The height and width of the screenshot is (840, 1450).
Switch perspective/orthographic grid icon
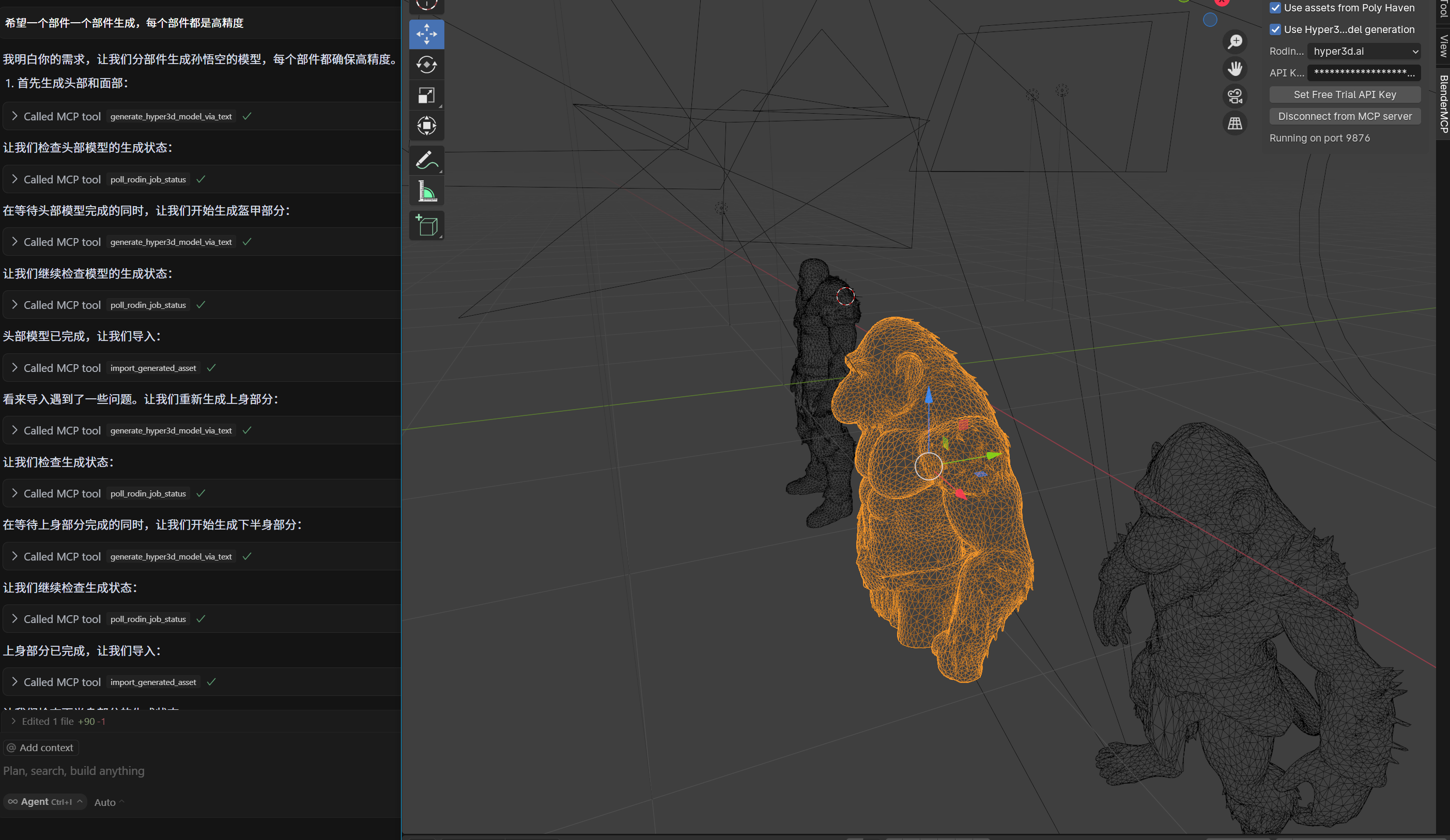[1235, 123]
